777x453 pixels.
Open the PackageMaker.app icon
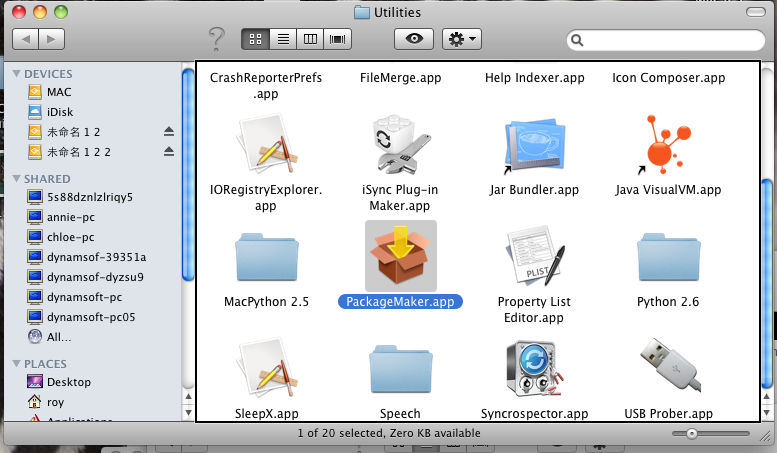click(x=399, y=256)
